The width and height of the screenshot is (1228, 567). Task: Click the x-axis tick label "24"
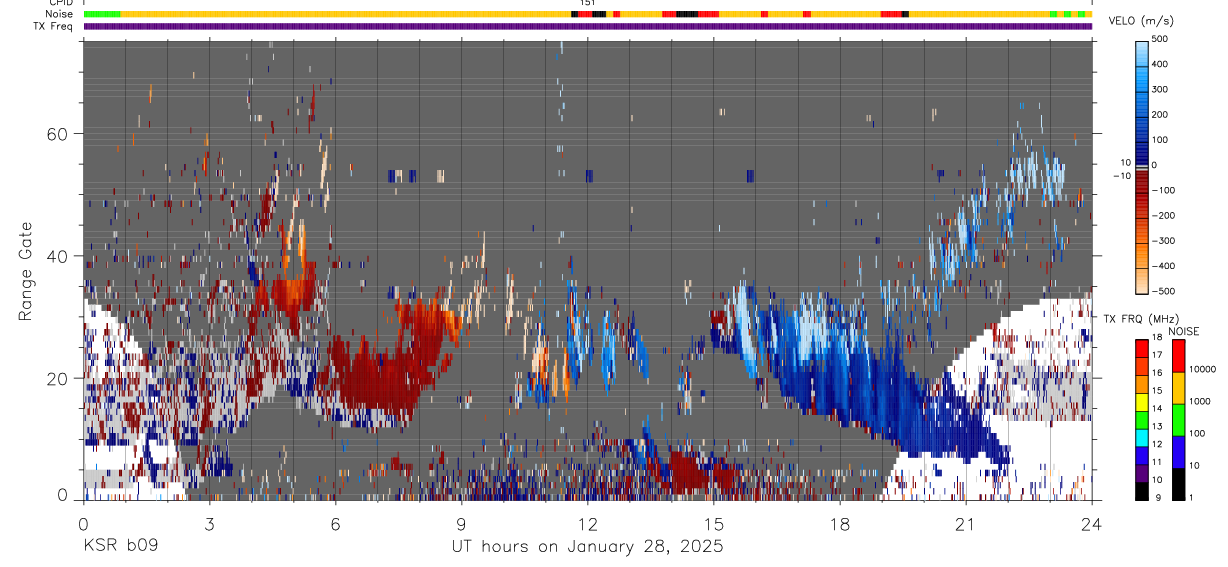1091,524
